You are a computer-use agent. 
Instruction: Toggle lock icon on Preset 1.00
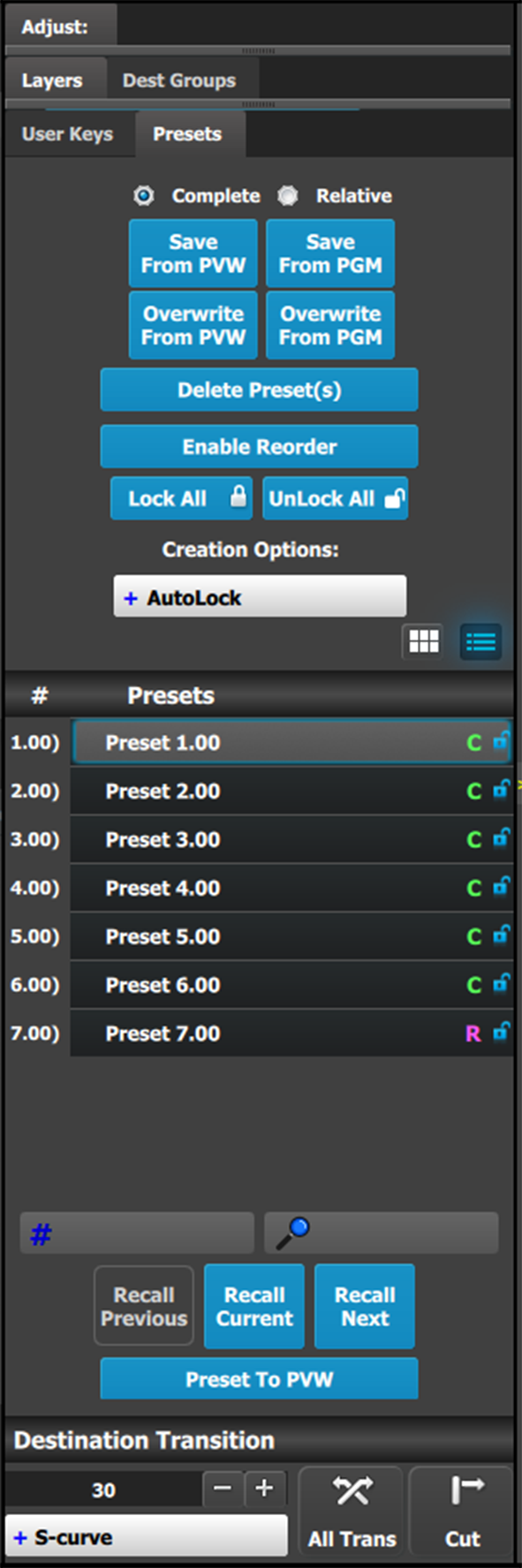[x=501, y=742]
